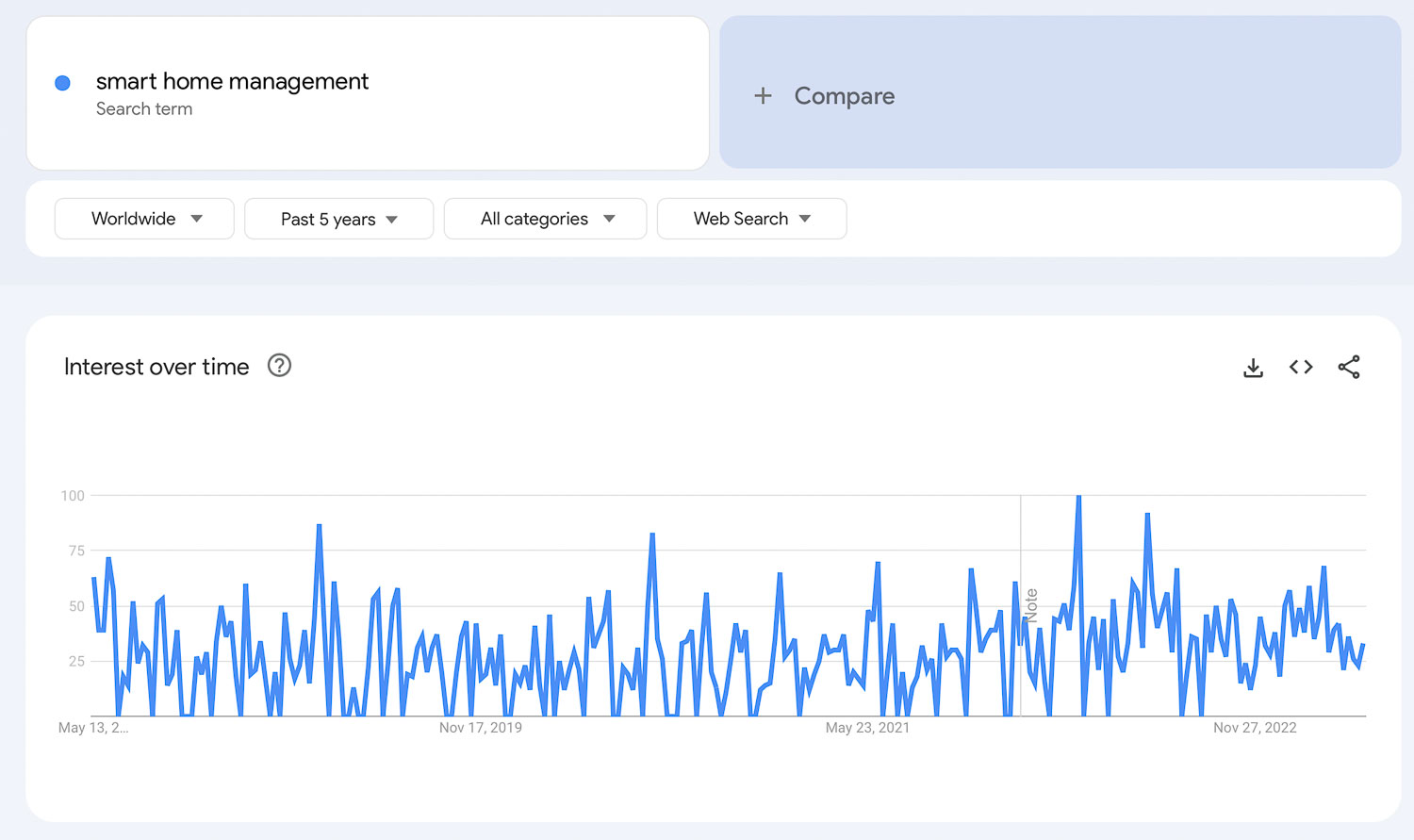Screen dimensions: 1414x840
Task: Select the smart home management search term card
Action: coord(368,92)
